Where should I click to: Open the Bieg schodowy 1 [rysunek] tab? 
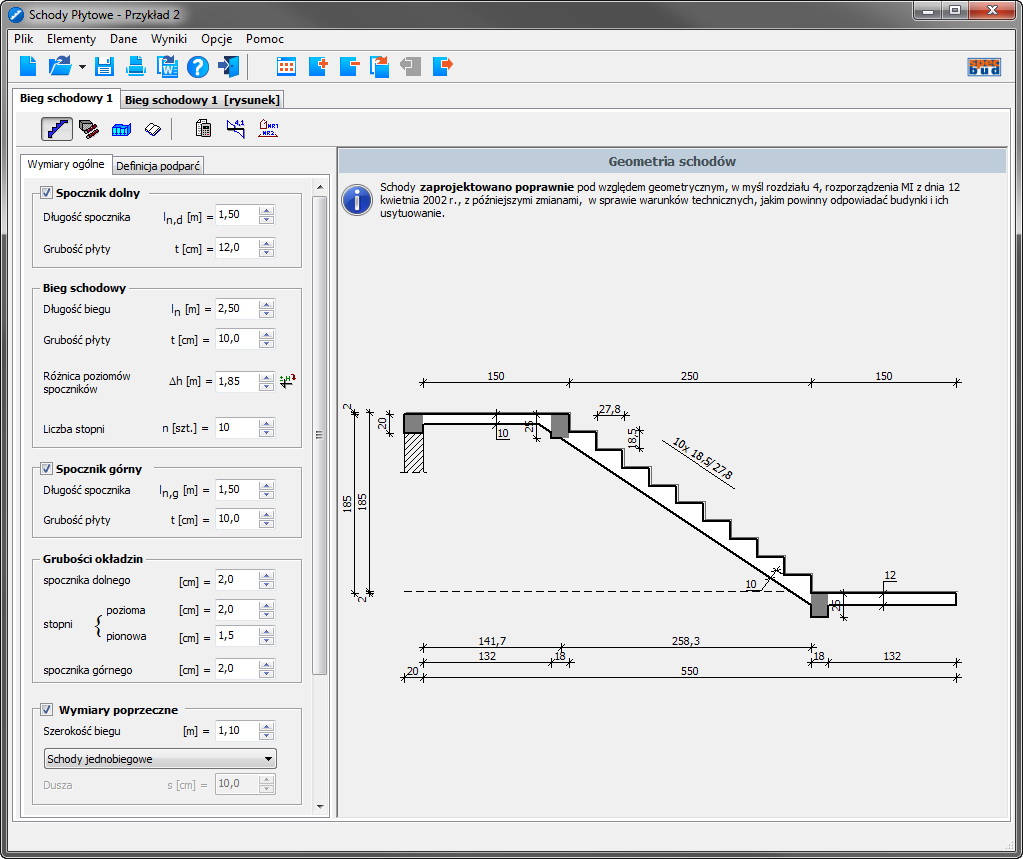coord(203,100)
